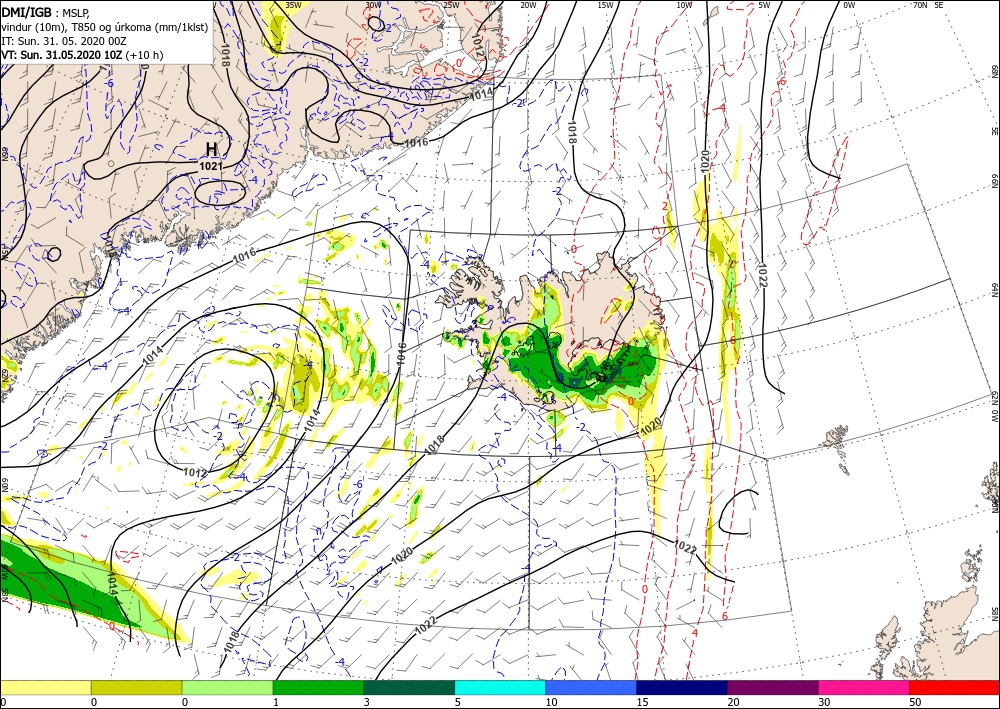Select the medium green 1–3 mm legend swatch

pos(318,687)
